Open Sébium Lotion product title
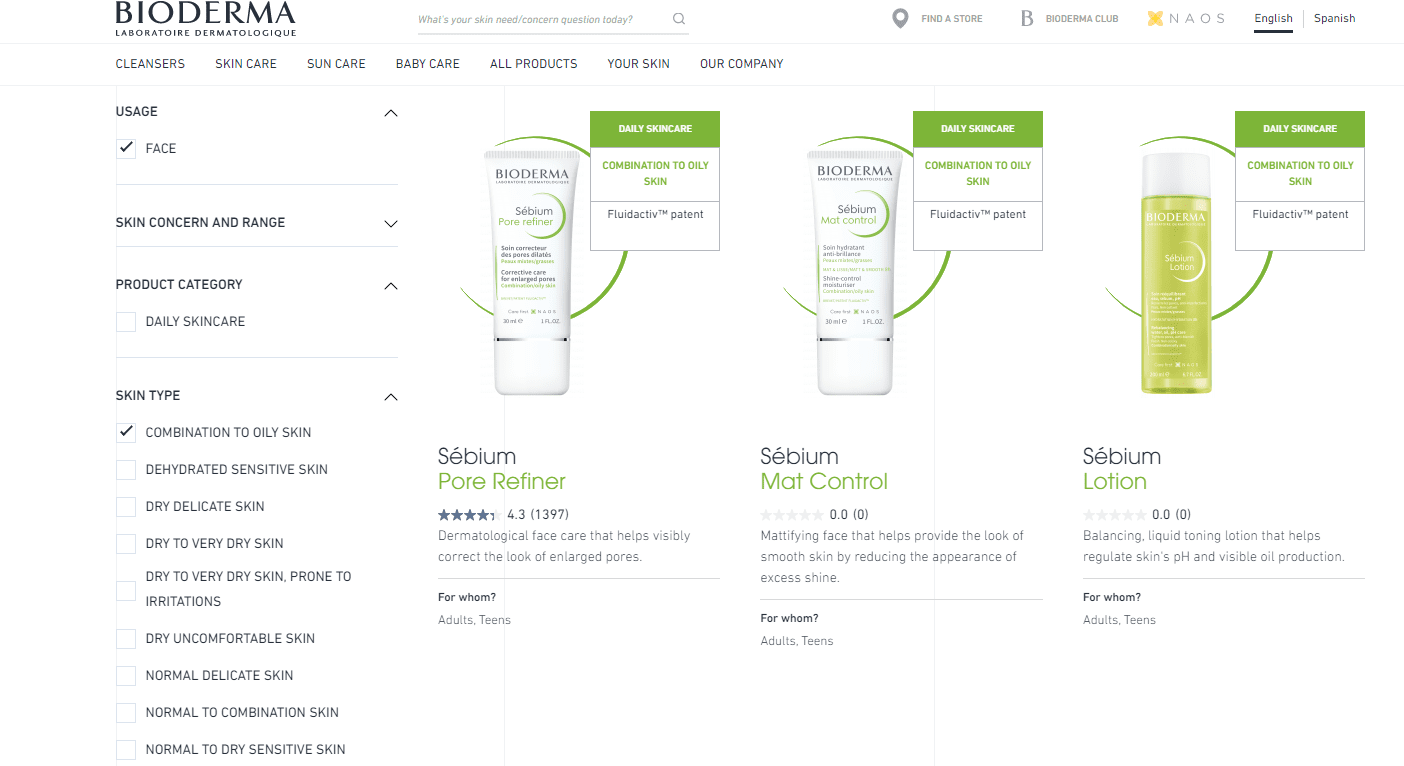 click(1122, 469)
